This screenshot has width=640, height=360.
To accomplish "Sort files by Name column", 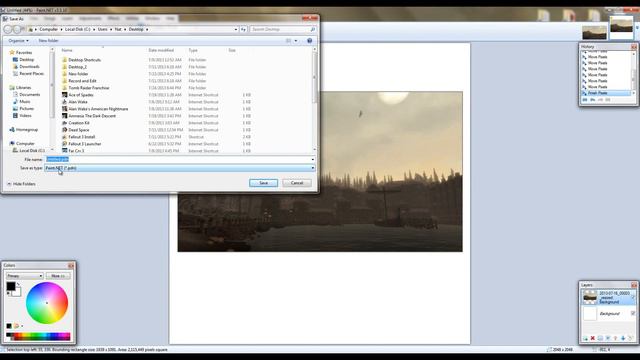I will [x=67, y=50].
